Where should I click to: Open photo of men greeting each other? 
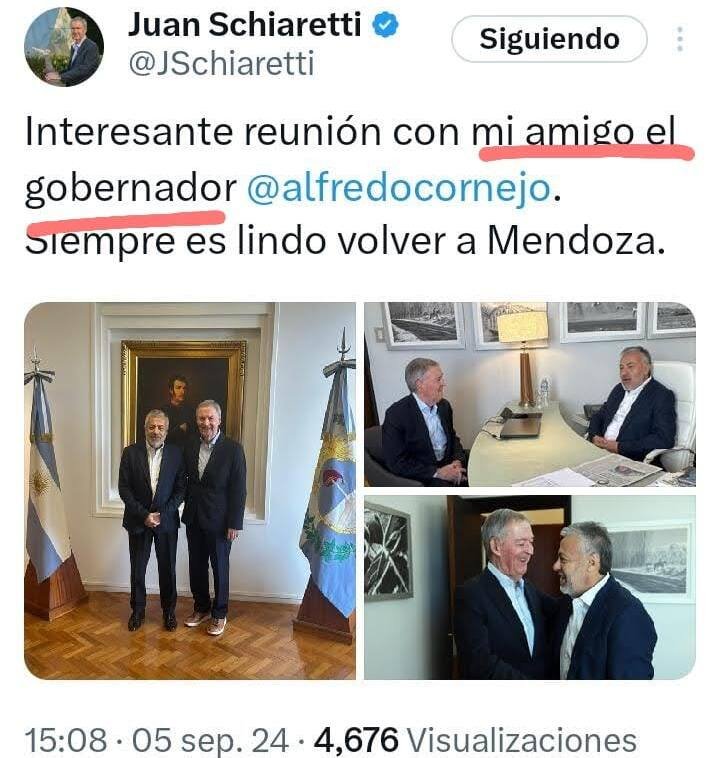[x=530, y=587]
